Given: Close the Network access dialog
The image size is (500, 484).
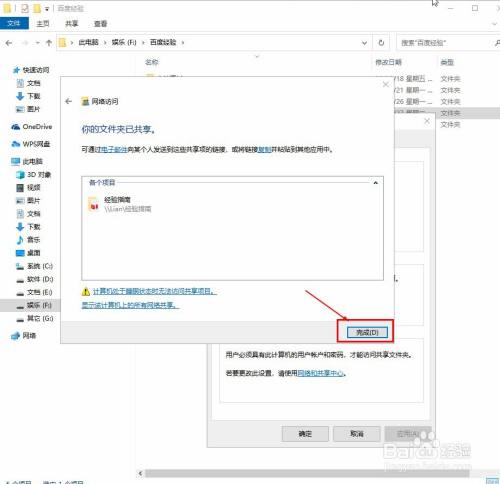Looking at the screenshot, I should click(386, 85).
